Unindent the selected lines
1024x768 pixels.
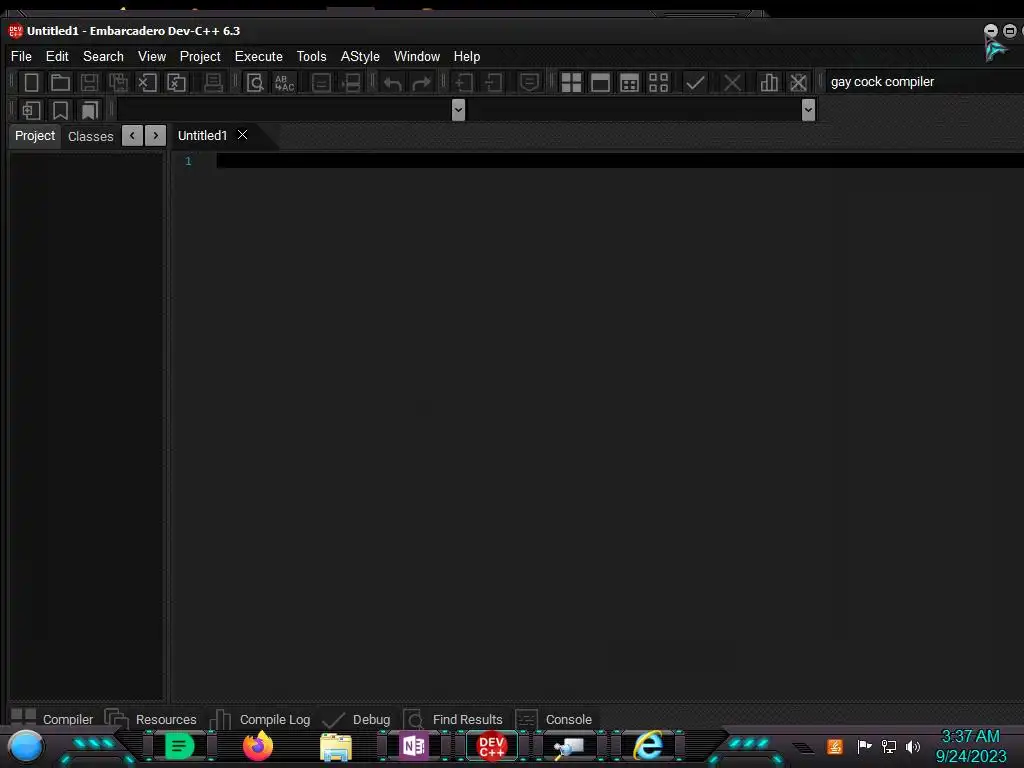click(494, 82)
